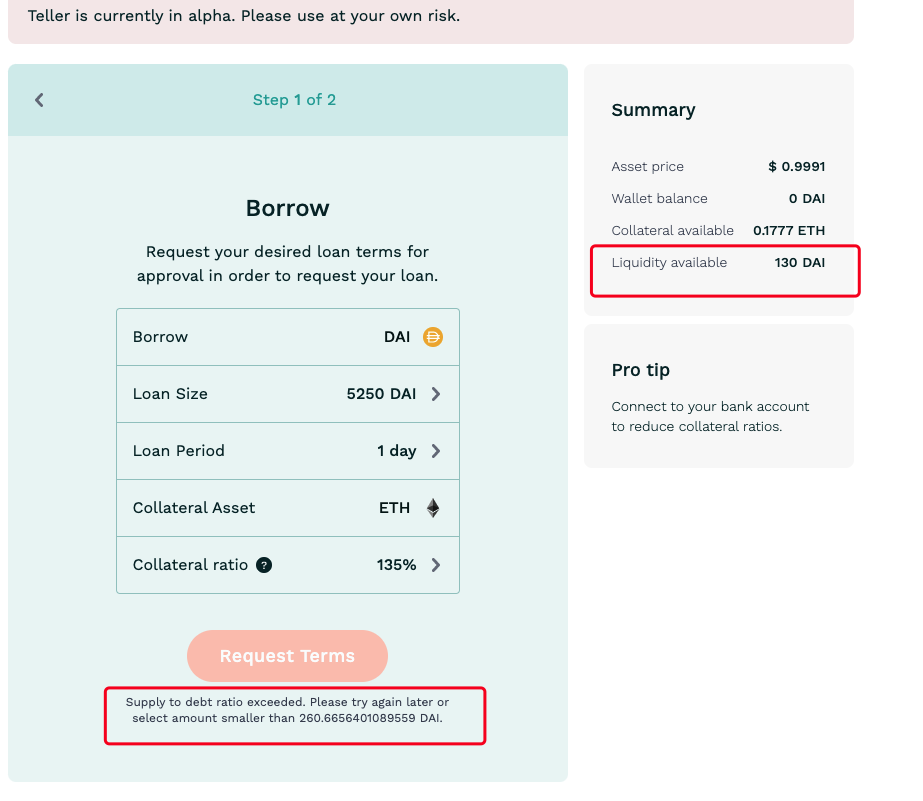Go back using the left chevron arrow

click(x=39, y=100)
